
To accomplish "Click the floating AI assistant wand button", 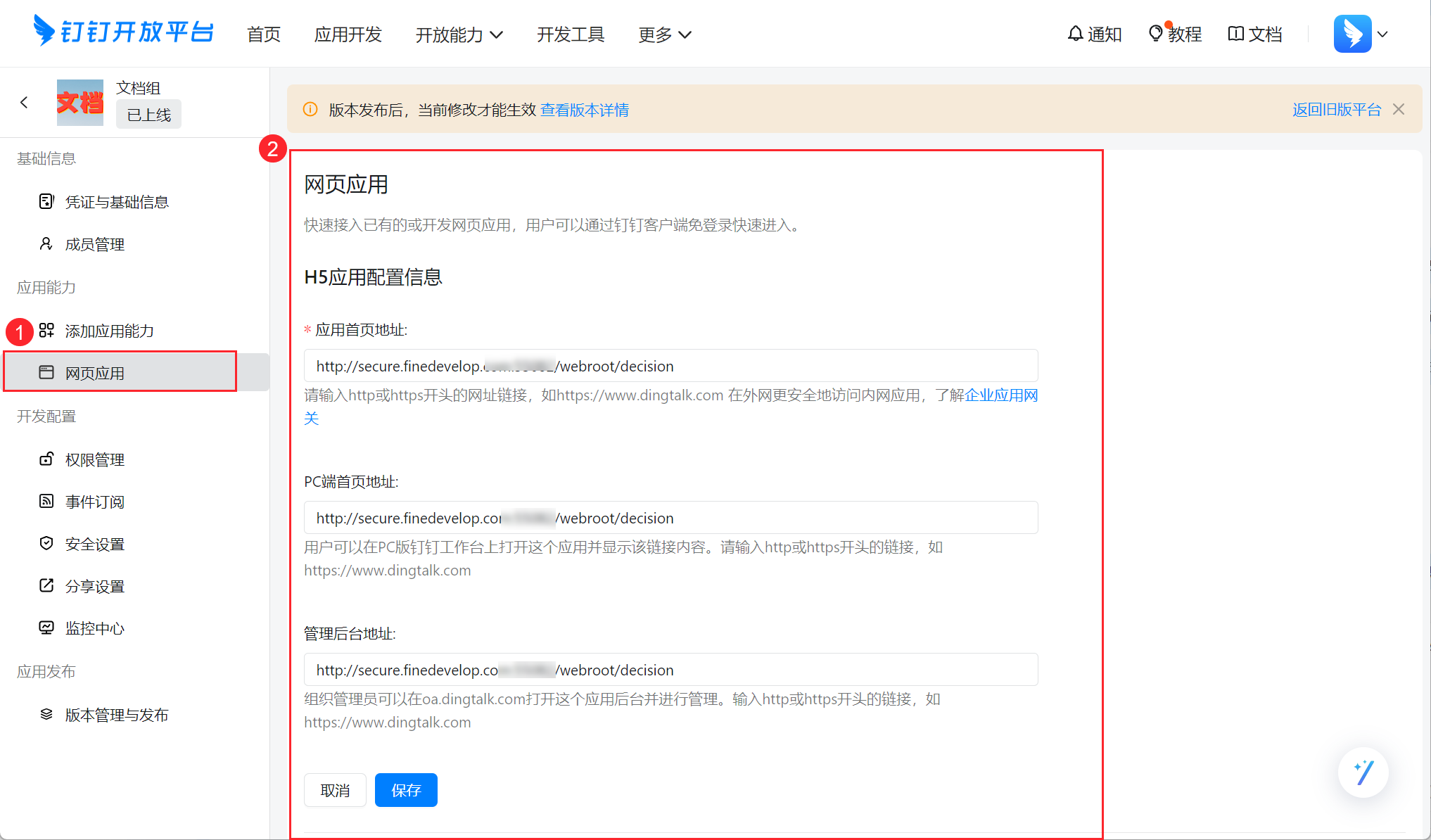I will click(1363, 772).
